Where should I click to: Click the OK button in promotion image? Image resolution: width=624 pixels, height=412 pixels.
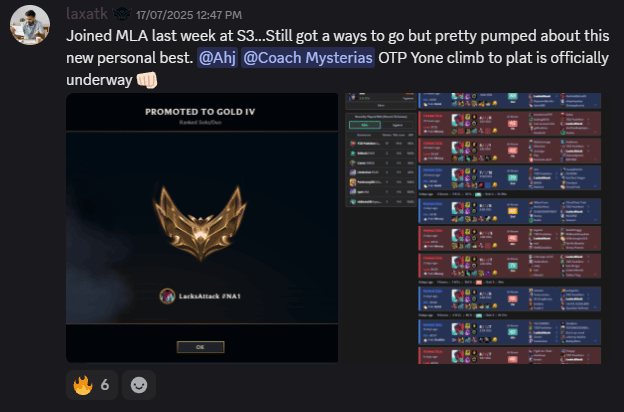pyautogui.click(x=201, y=347)
